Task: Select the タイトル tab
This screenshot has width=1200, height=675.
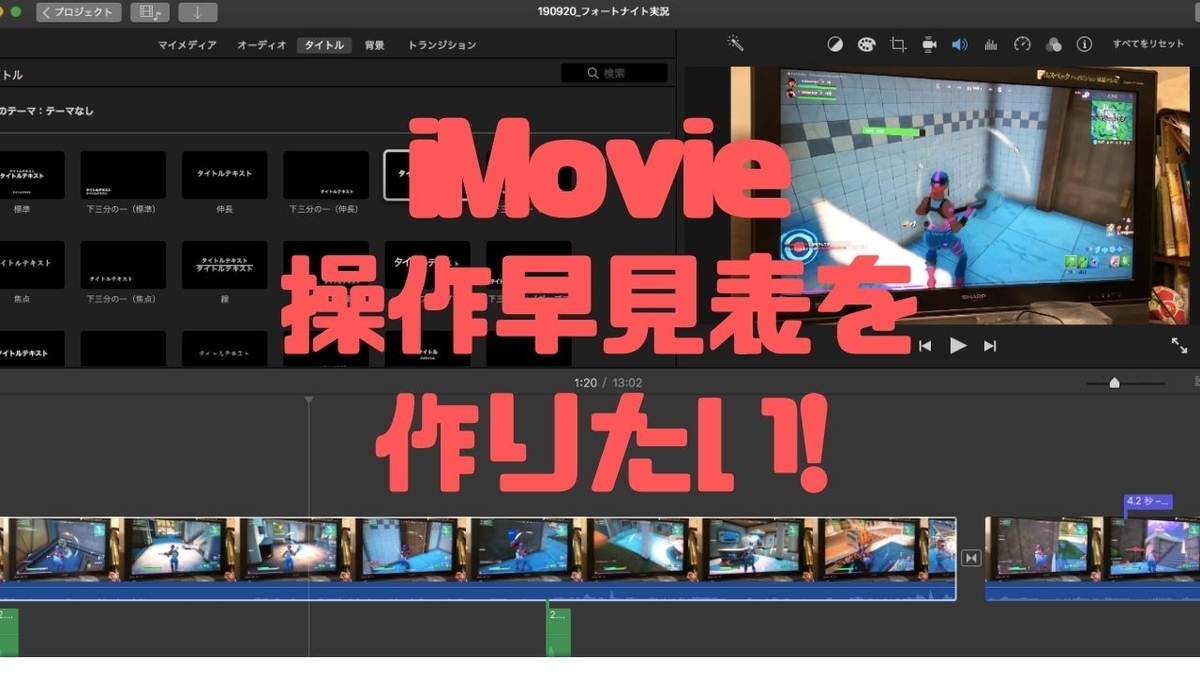Action: click(x=324, y=45)
